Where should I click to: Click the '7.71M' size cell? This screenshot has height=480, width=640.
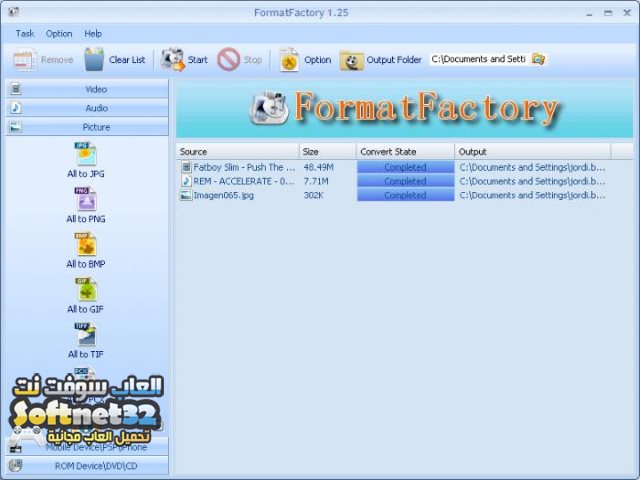point(316,181)
